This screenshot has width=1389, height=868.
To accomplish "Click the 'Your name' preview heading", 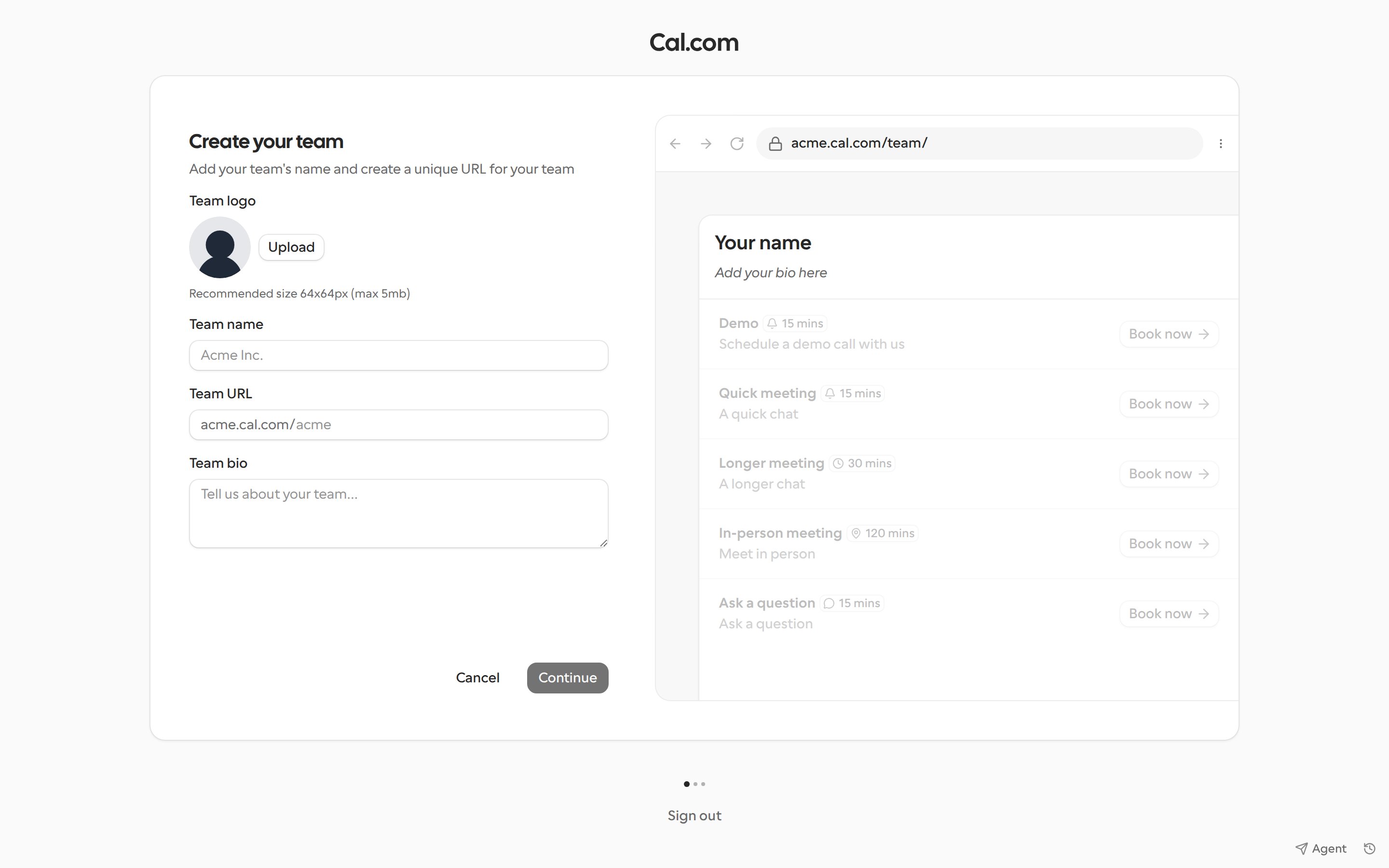I will point(763,243).
